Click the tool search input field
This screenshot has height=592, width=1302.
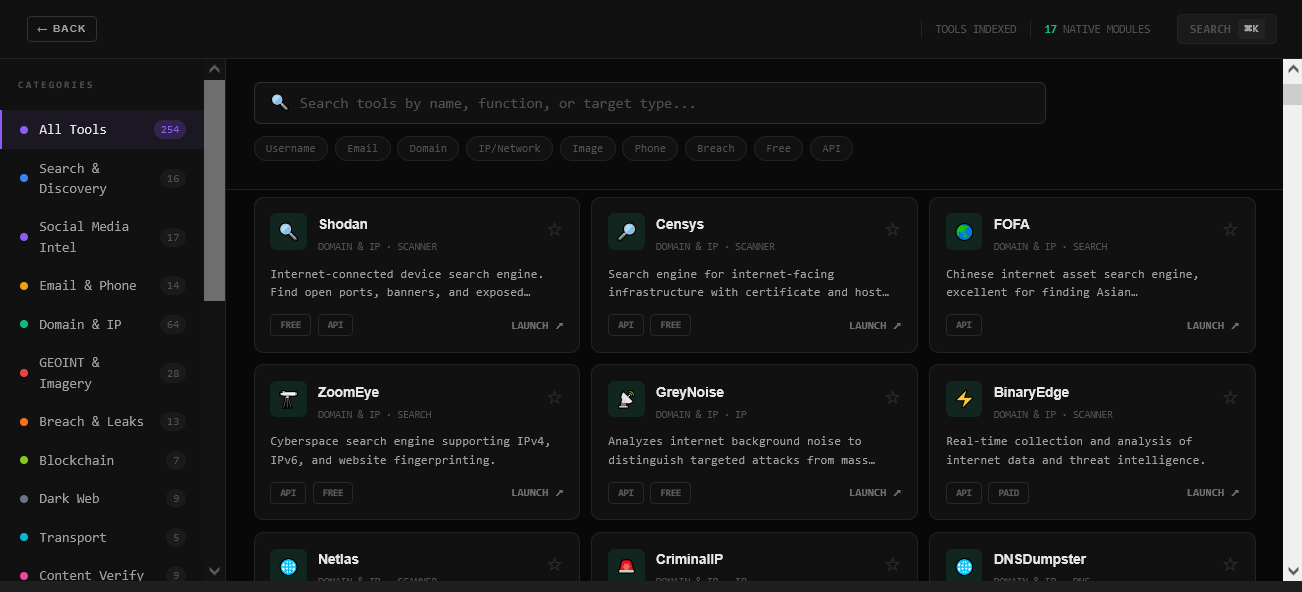coord(650,103)
